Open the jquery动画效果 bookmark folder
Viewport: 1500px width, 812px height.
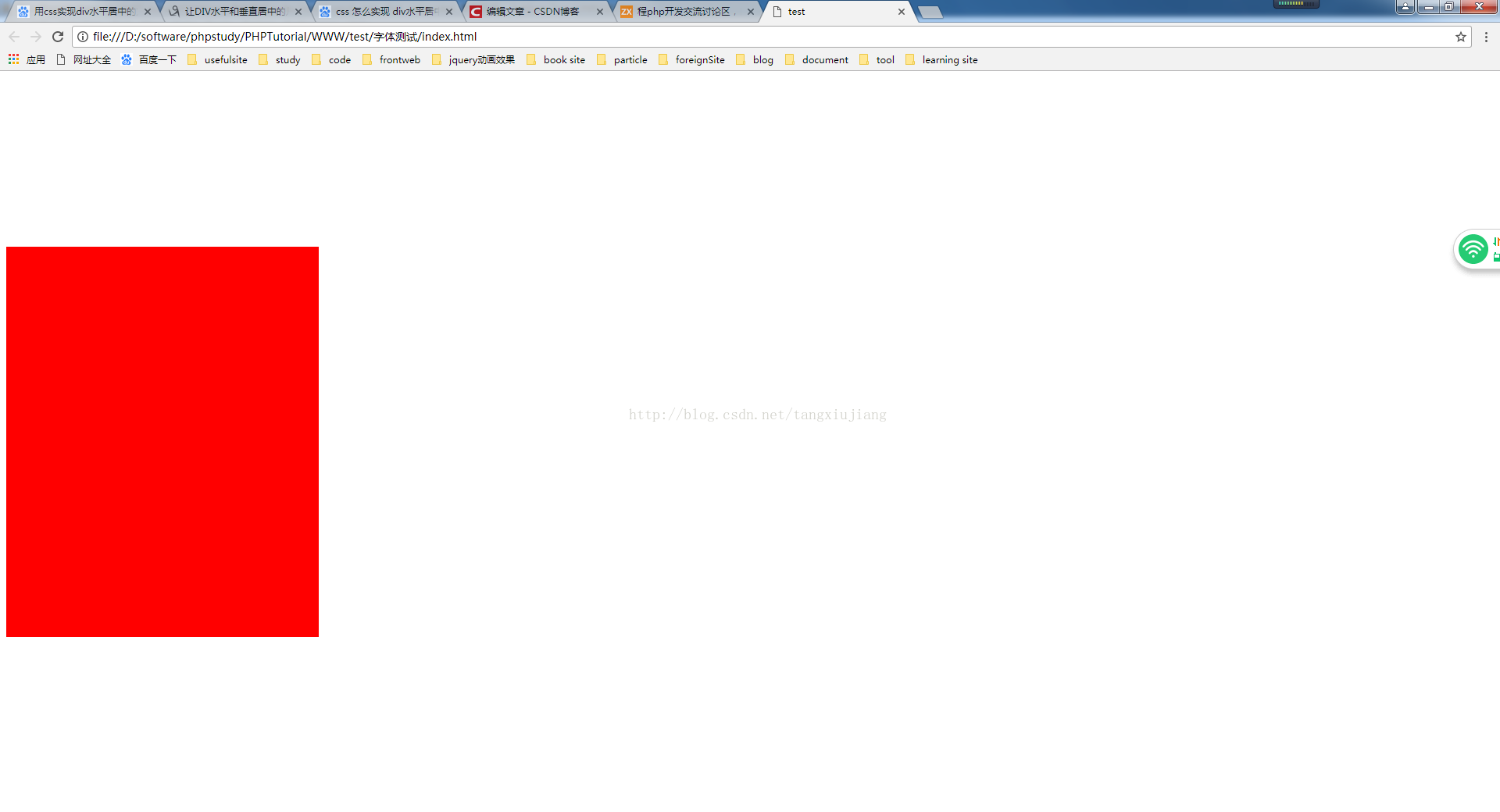tap(473, 59)
